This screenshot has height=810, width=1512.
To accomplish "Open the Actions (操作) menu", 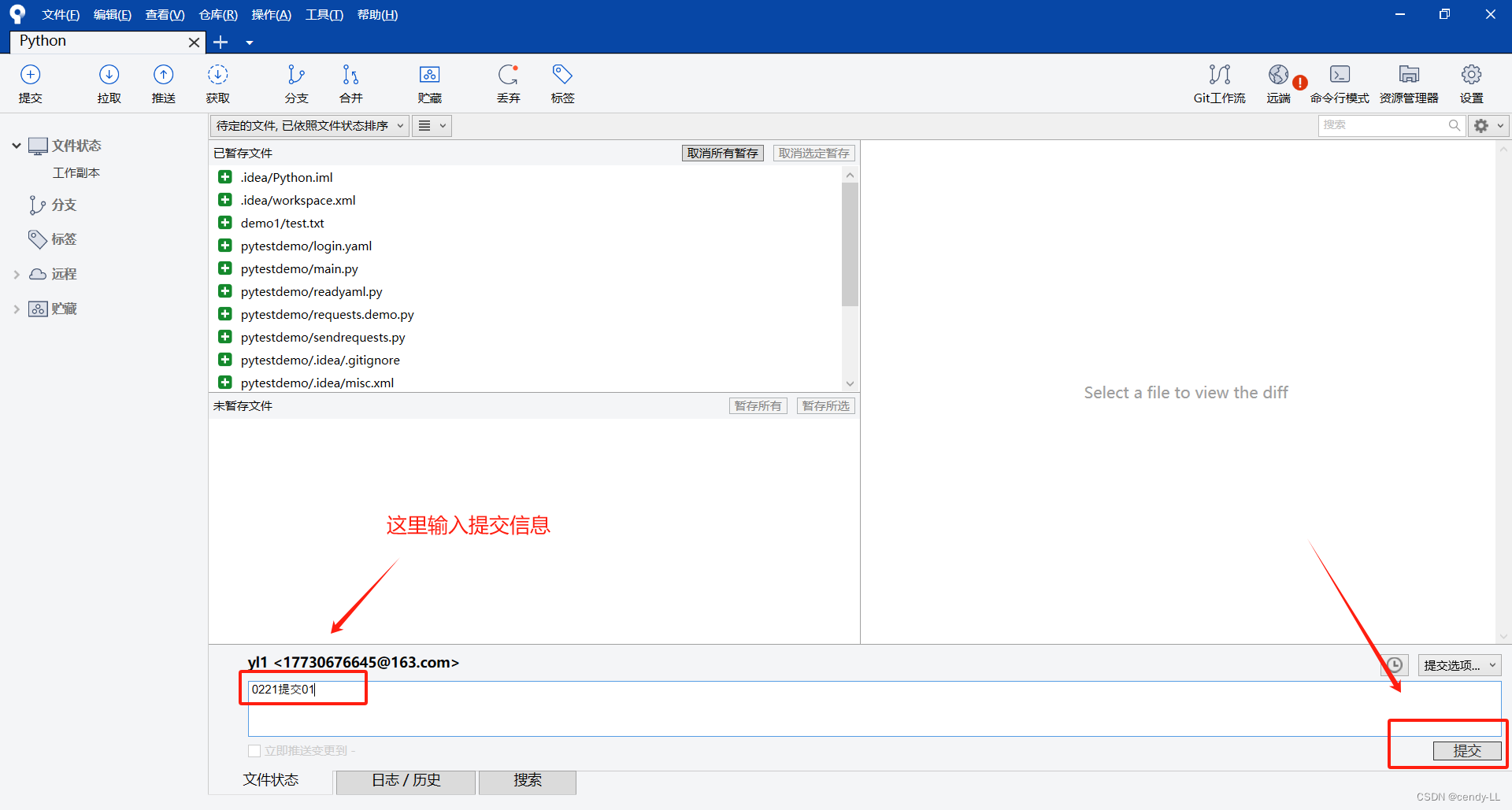I will (x=271, y=15).
